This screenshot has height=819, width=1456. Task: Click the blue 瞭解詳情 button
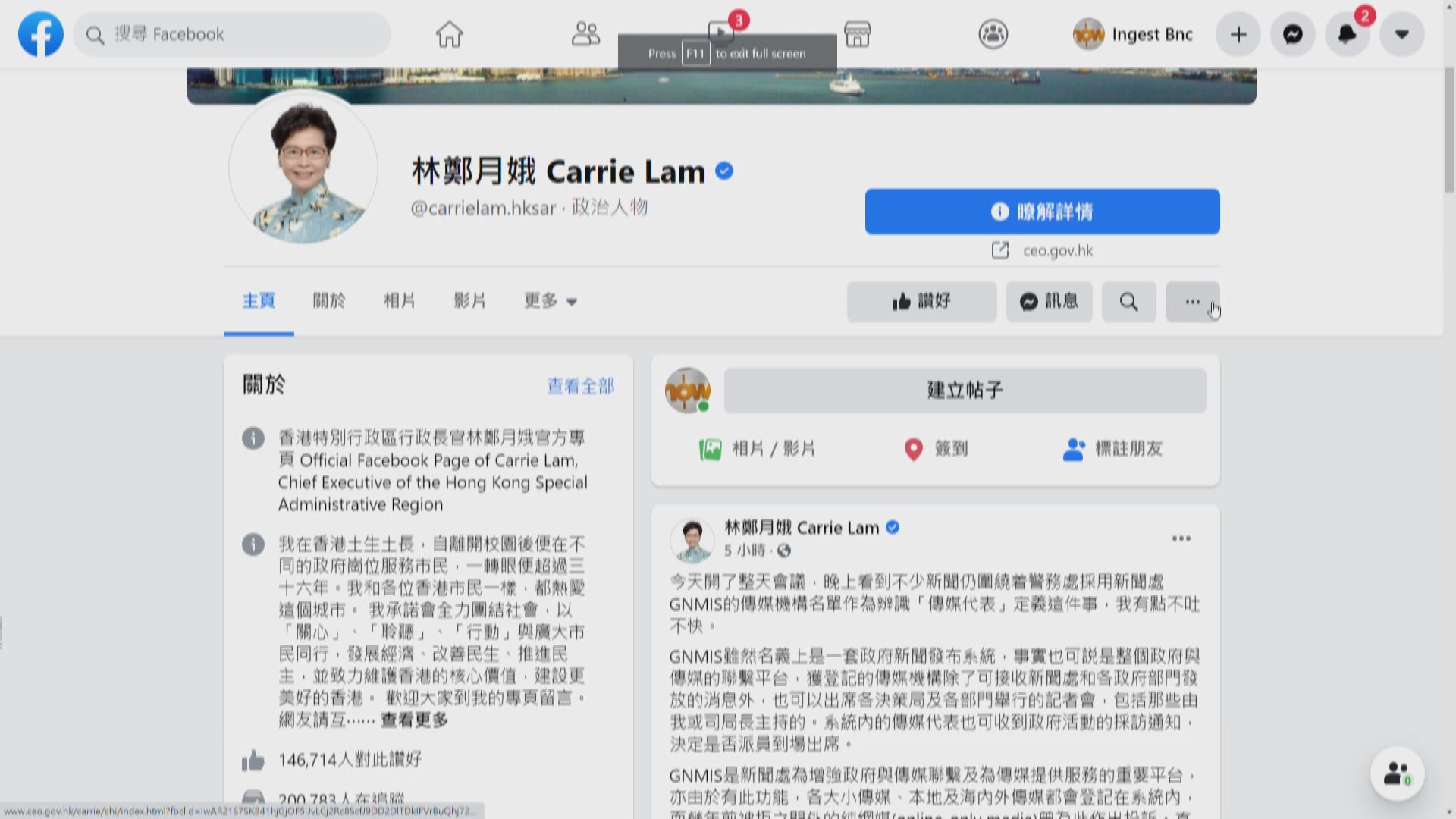click(1042, 212)
